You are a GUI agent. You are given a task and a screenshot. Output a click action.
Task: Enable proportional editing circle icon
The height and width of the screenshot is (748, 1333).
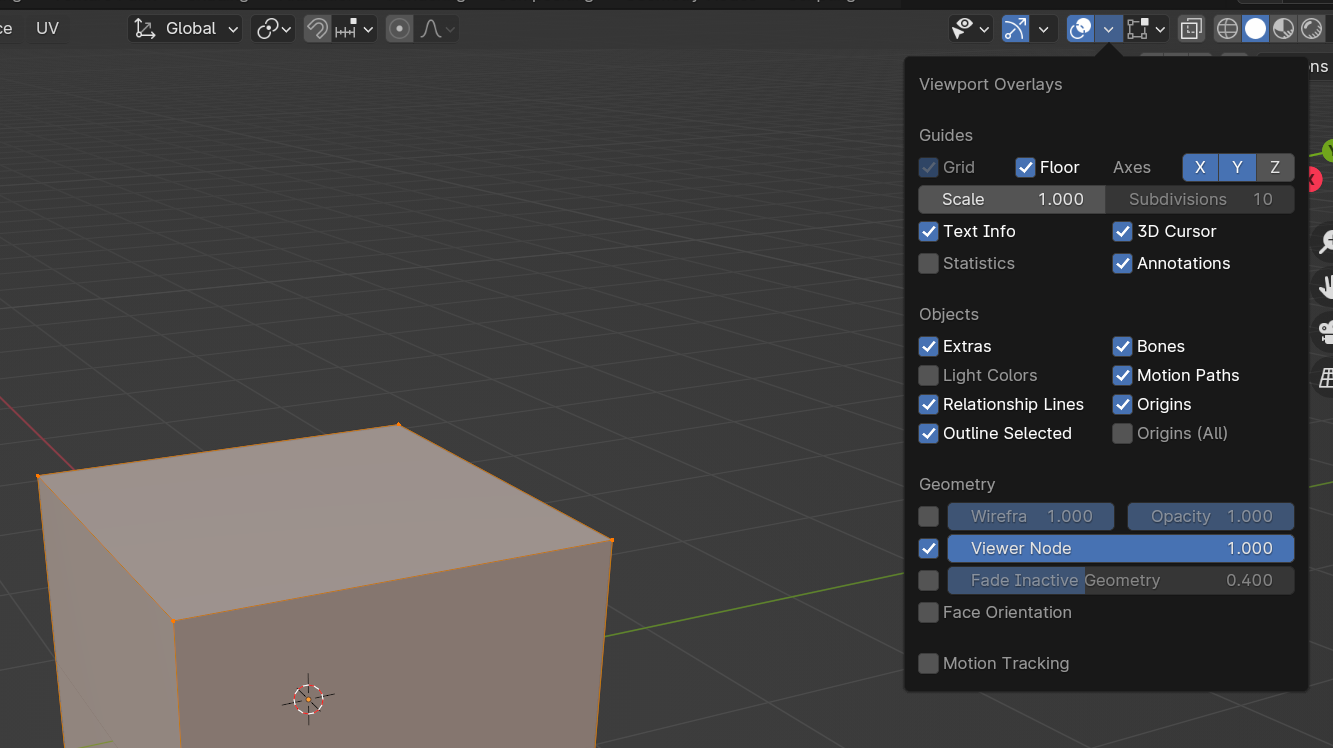400,29
